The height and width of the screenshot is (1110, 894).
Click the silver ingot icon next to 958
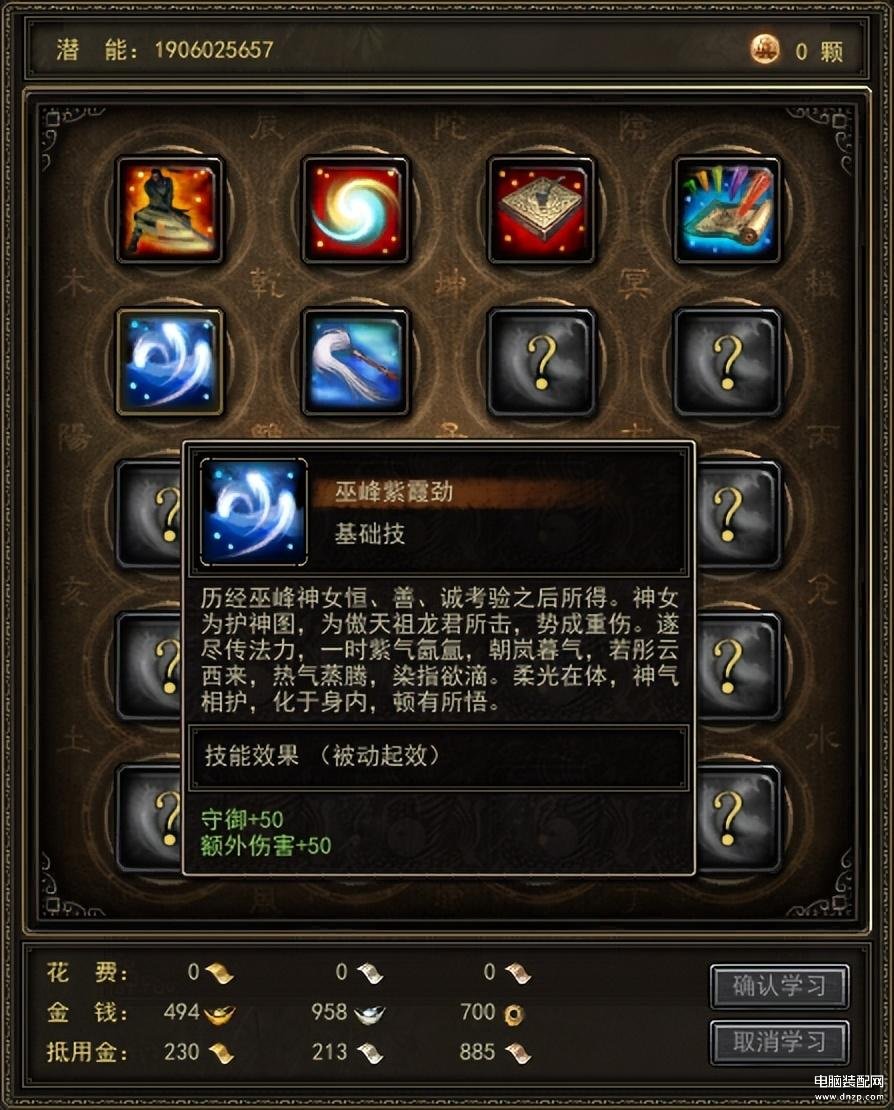[369, 1014]
